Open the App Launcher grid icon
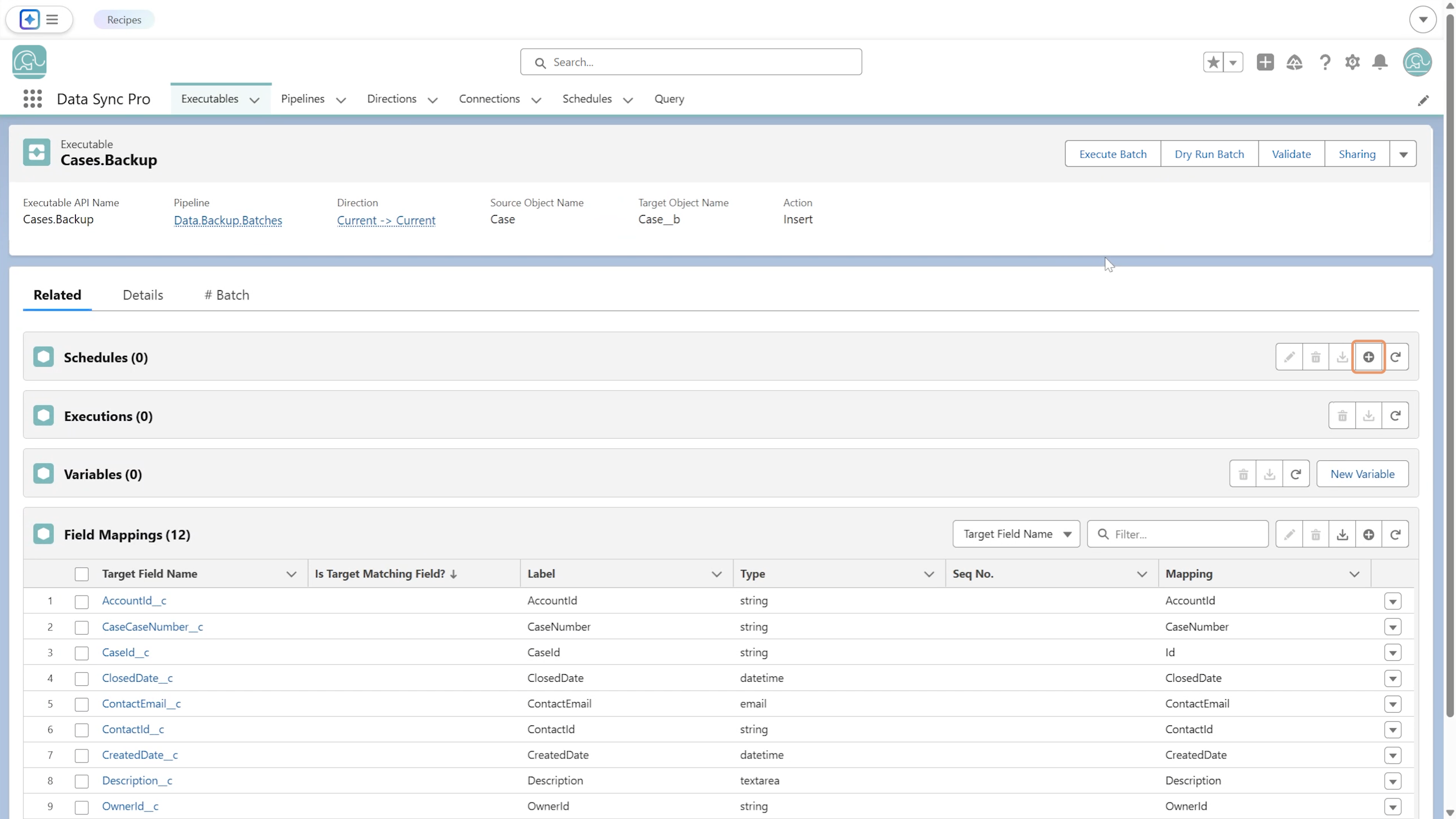The height and width of the screenshot is (819, 1456). [33, 99]
